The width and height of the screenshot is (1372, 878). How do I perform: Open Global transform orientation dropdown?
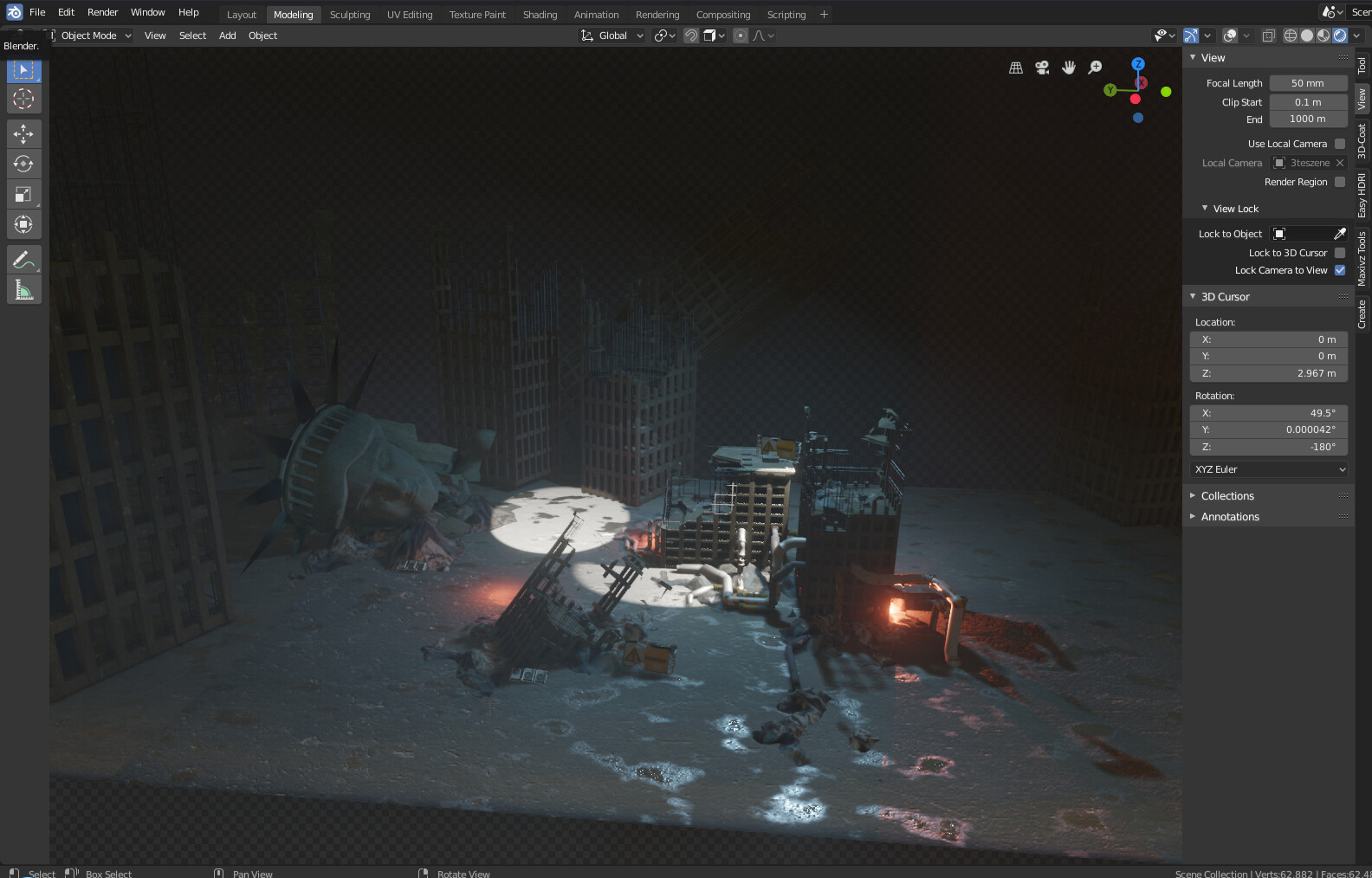(x=612, y=36)
